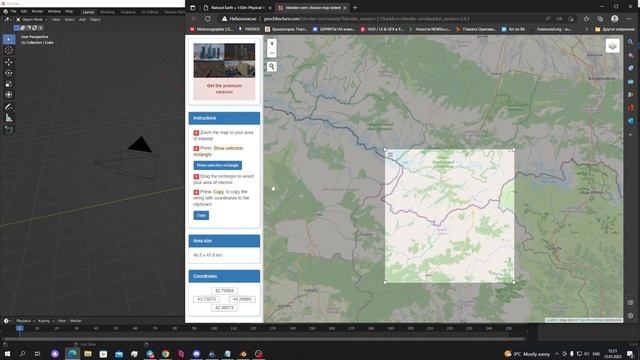Image resolution: width=640 pixels, height=360 pixels.
Task: Open the Object Mode dropdown in Blender
Action: 32,19
